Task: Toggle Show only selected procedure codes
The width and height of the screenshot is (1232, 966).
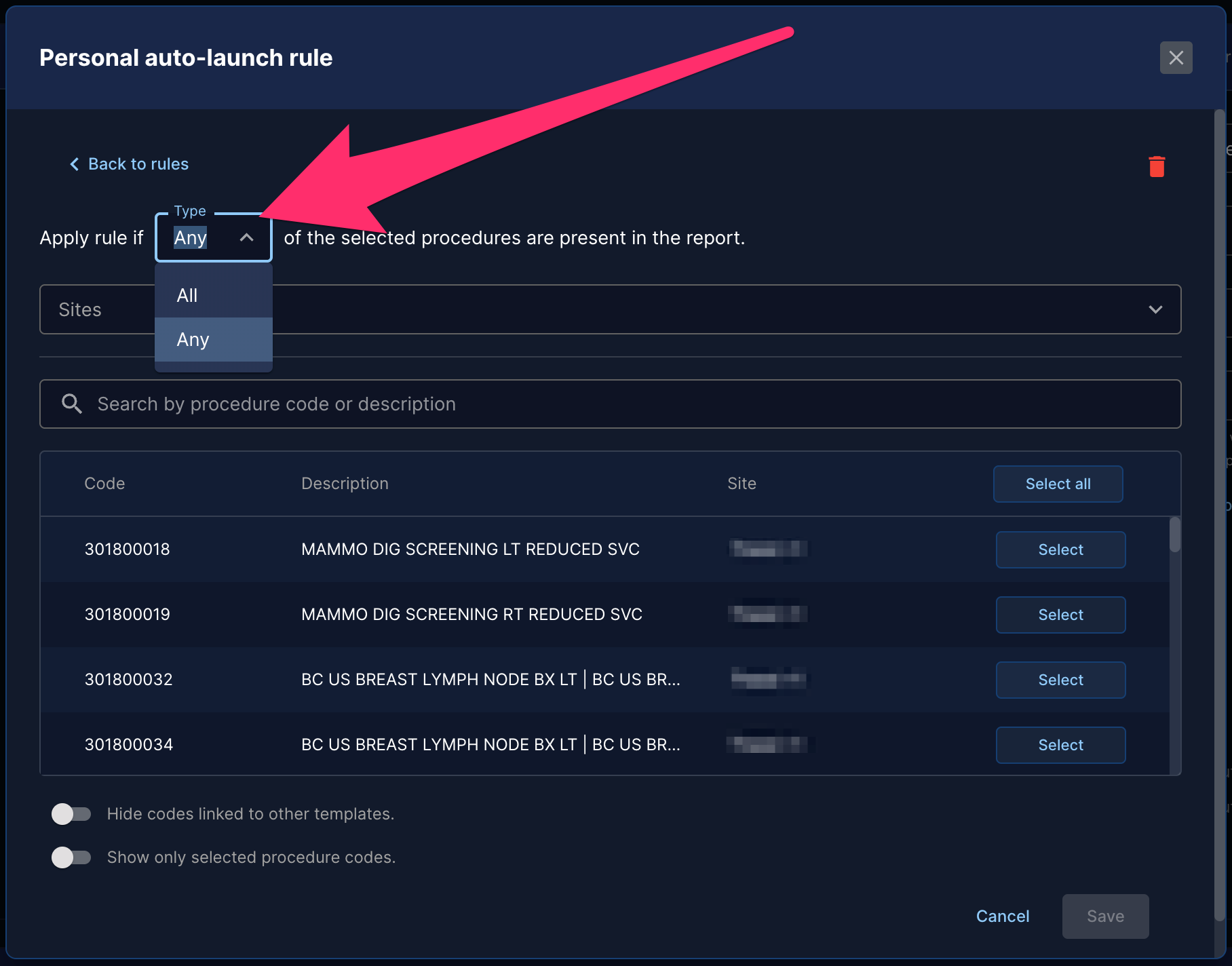Action: click(71, 857)
